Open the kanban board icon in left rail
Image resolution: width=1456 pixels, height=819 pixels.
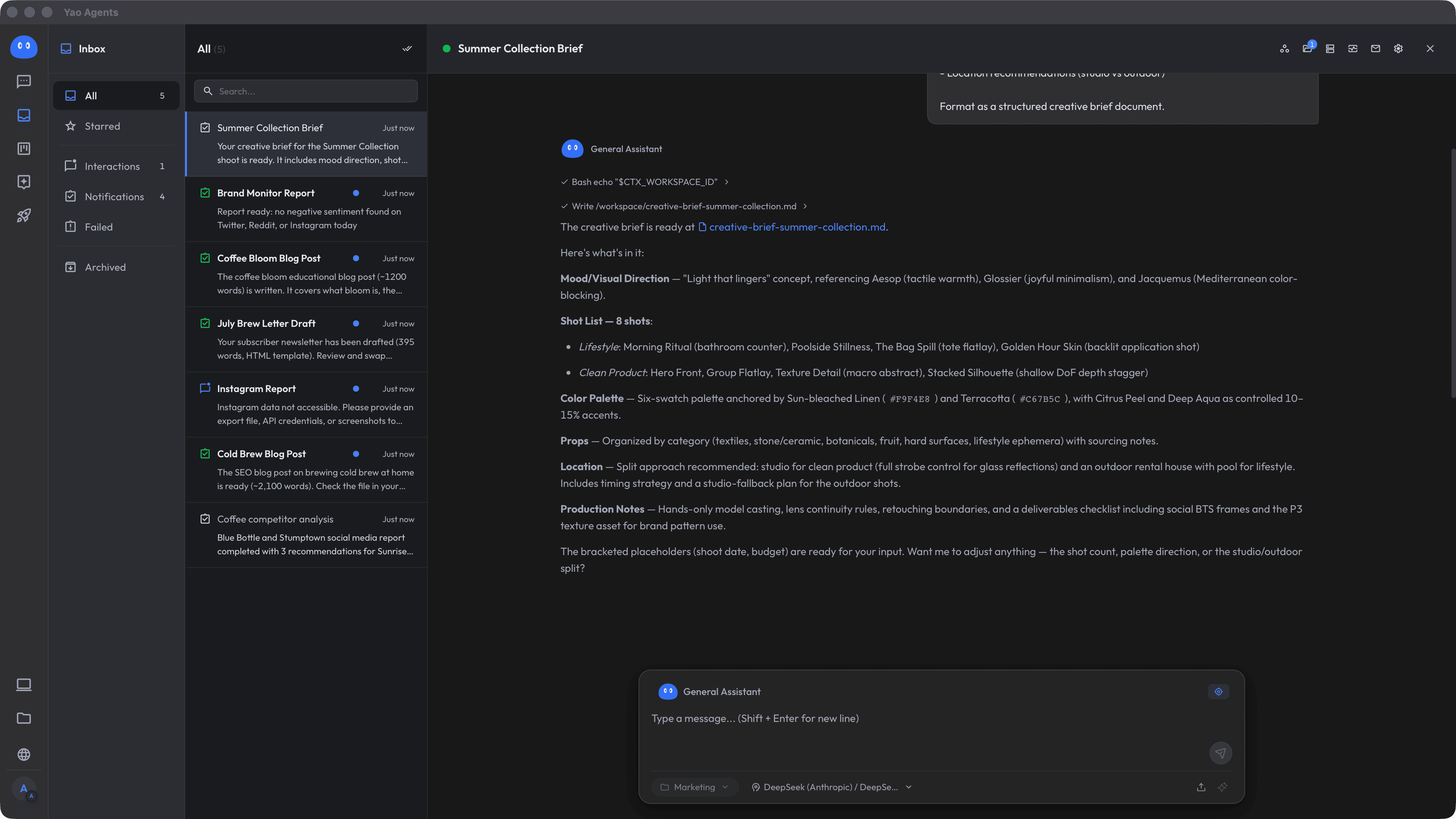(x=24, y=149)
